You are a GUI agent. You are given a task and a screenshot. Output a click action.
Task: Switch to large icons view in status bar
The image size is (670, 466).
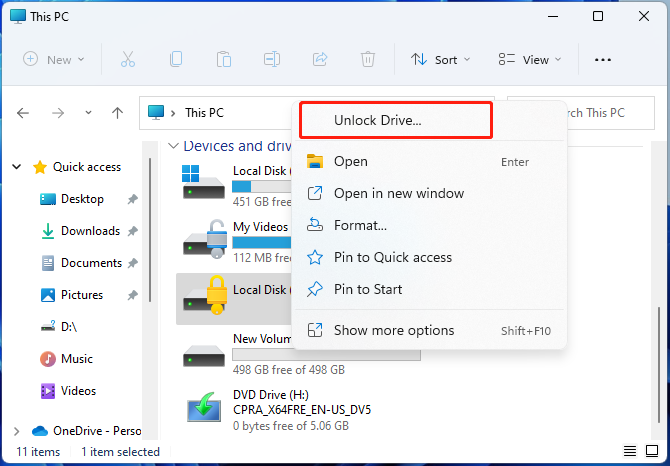[652, 451]
